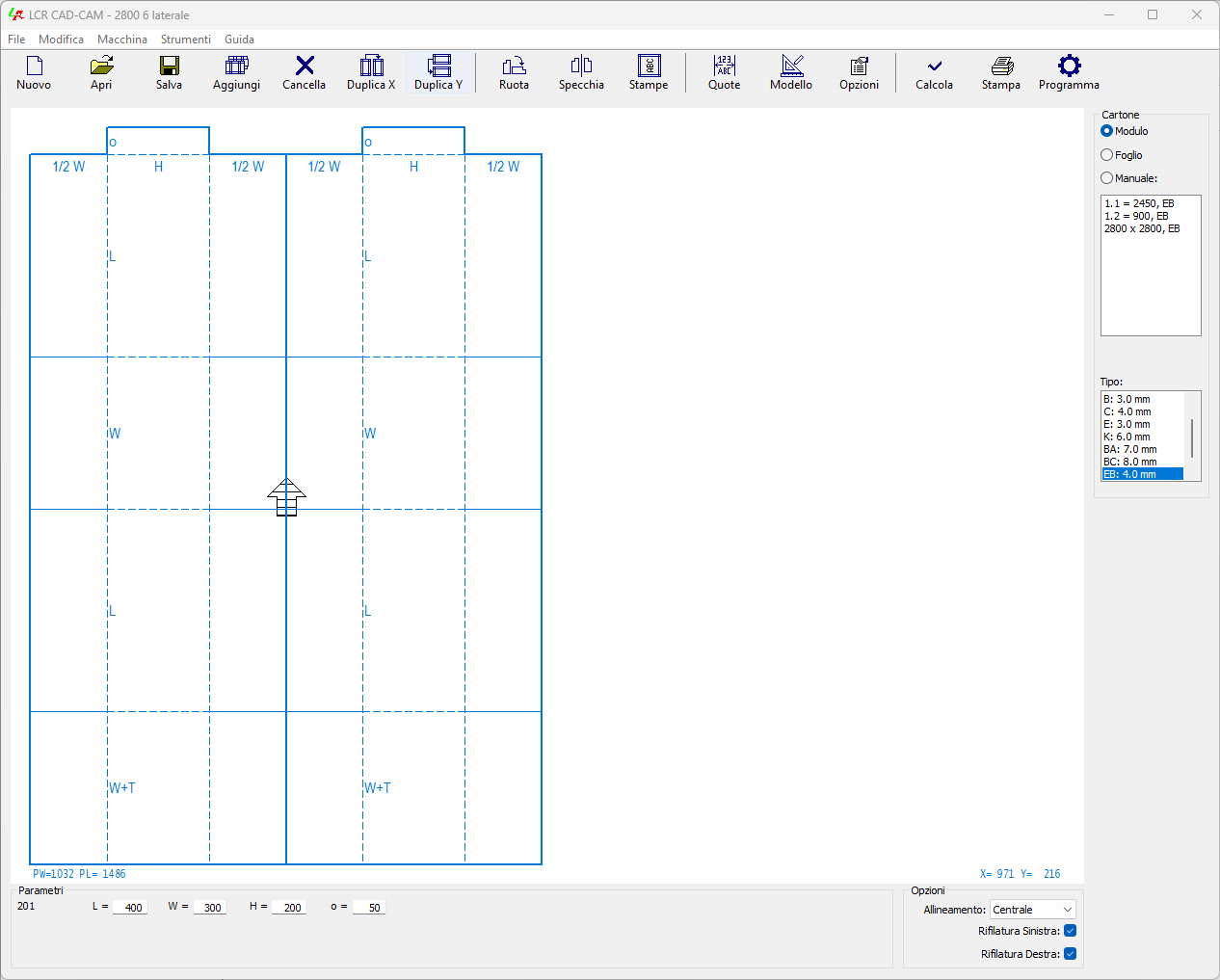Open the File menu

coord(17,40)
